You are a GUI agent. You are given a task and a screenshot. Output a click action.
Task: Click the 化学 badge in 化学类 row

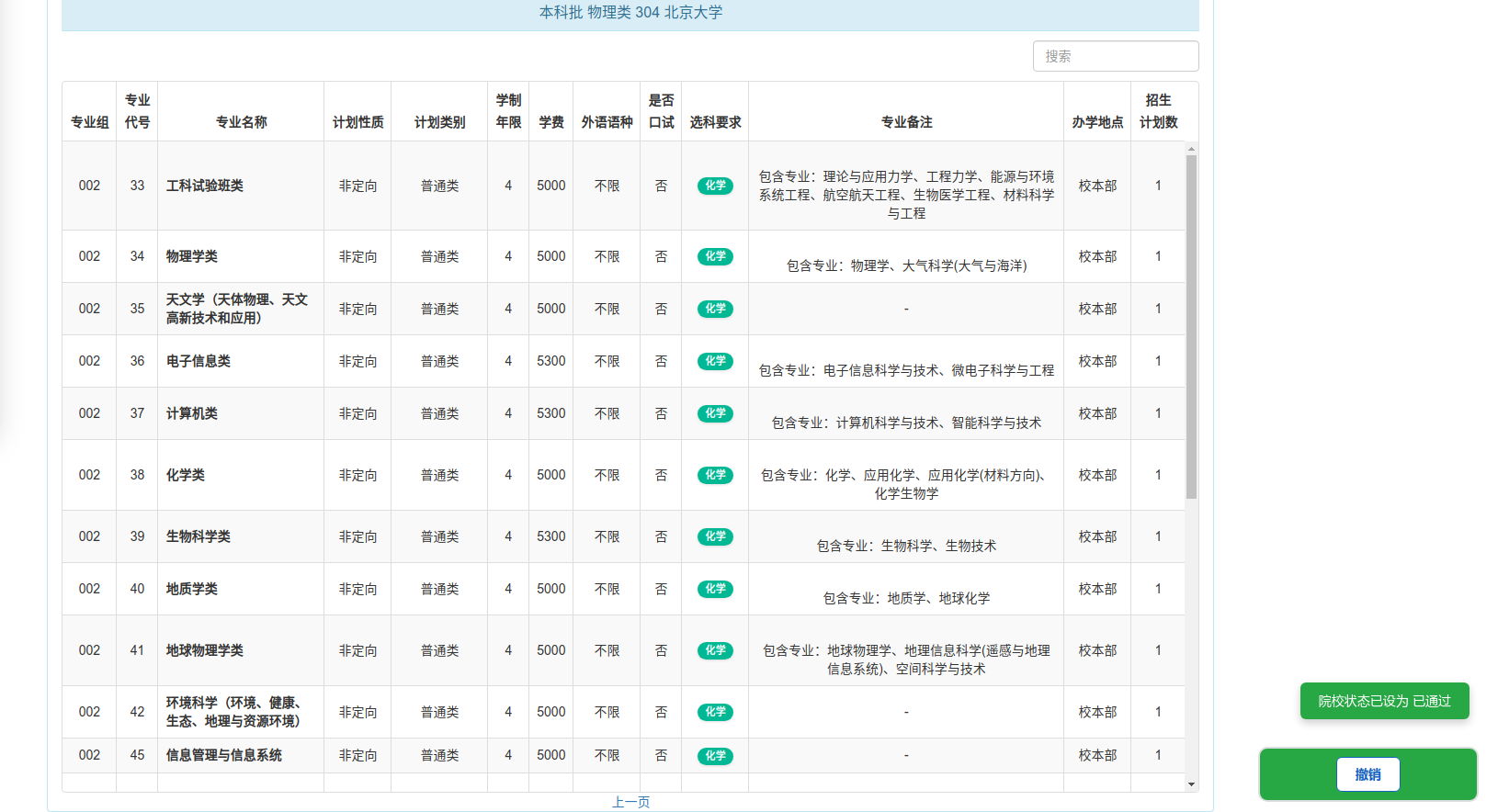(715, 475)
